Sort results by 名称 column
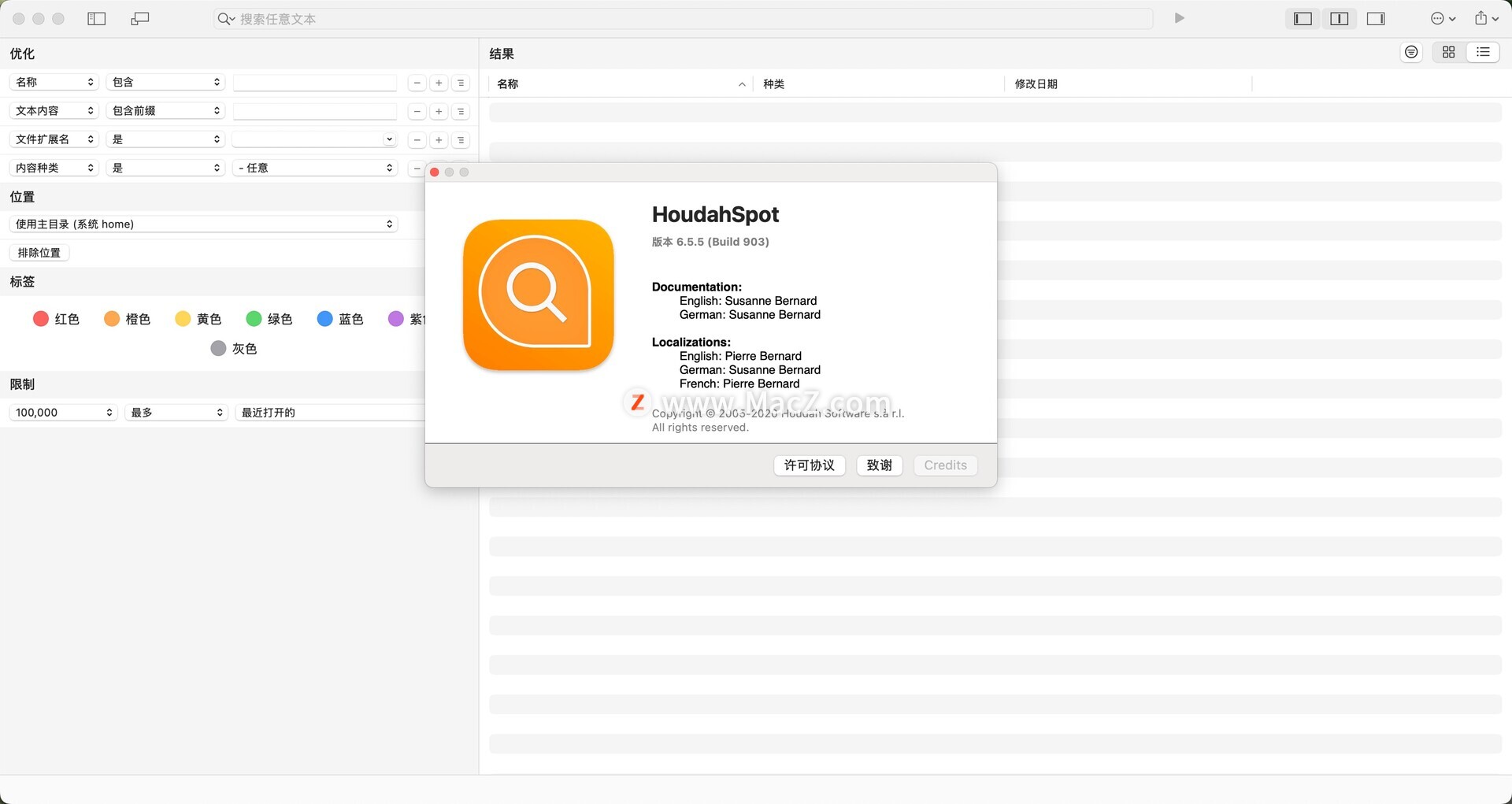This screenshot has width=1512, height=804. click(x=621, y=83)
